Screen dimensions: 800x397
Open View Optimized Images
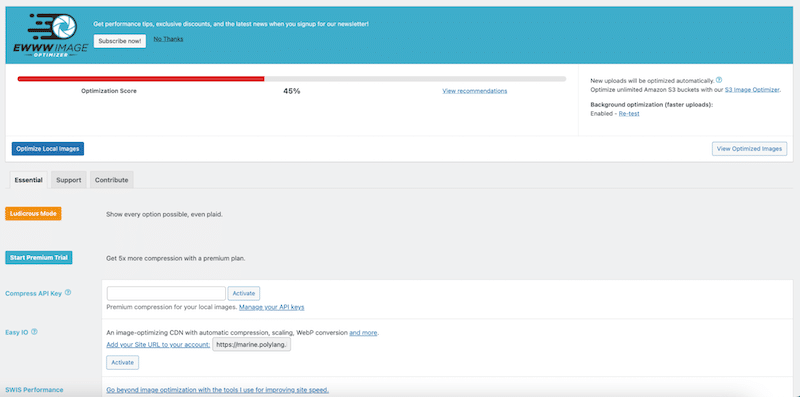click(x=749, y=149)
